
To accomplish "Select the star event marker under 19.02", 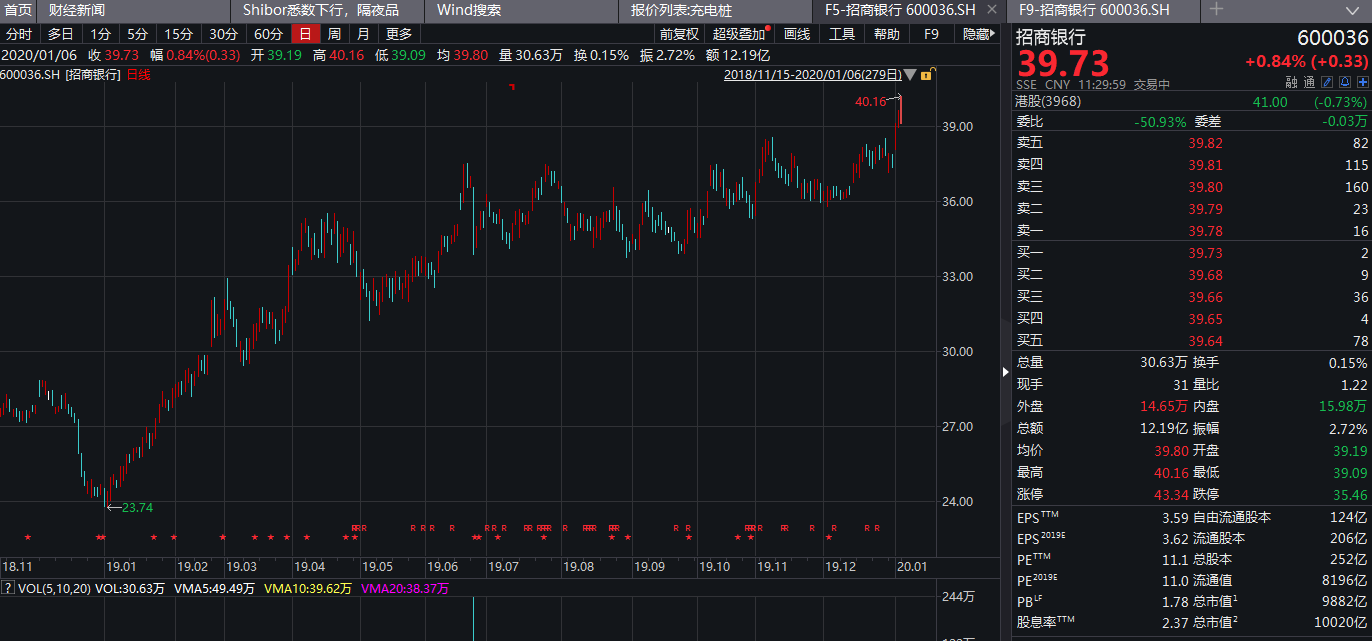I will point(174,538).
